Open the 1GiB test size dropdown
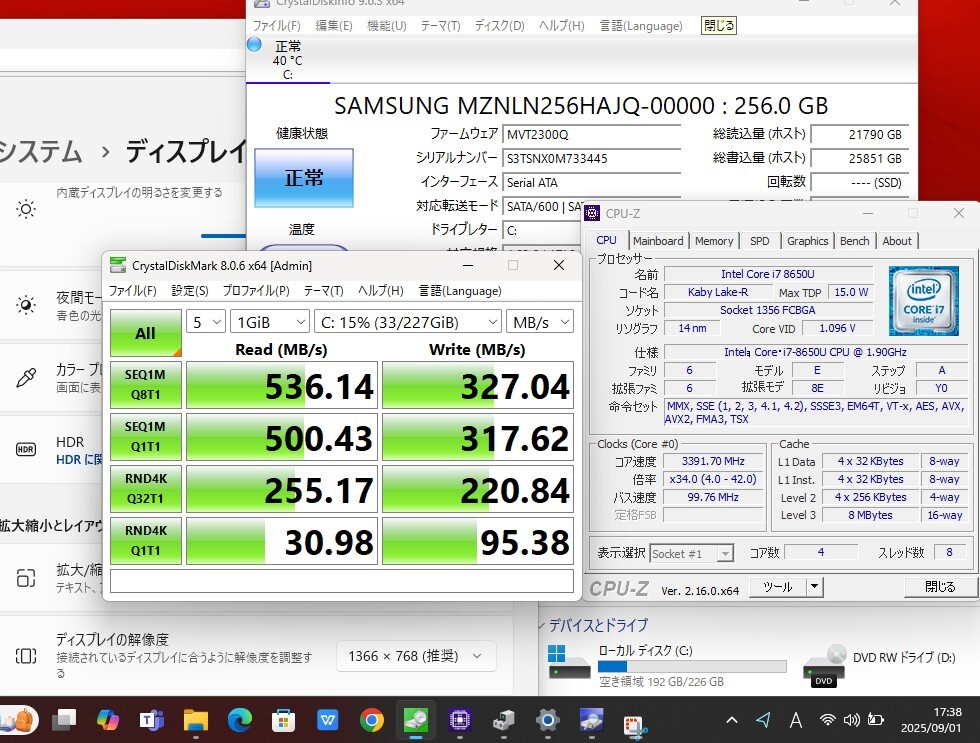Image resolution: width=980 pixels, height=743 pixels. 270,321
